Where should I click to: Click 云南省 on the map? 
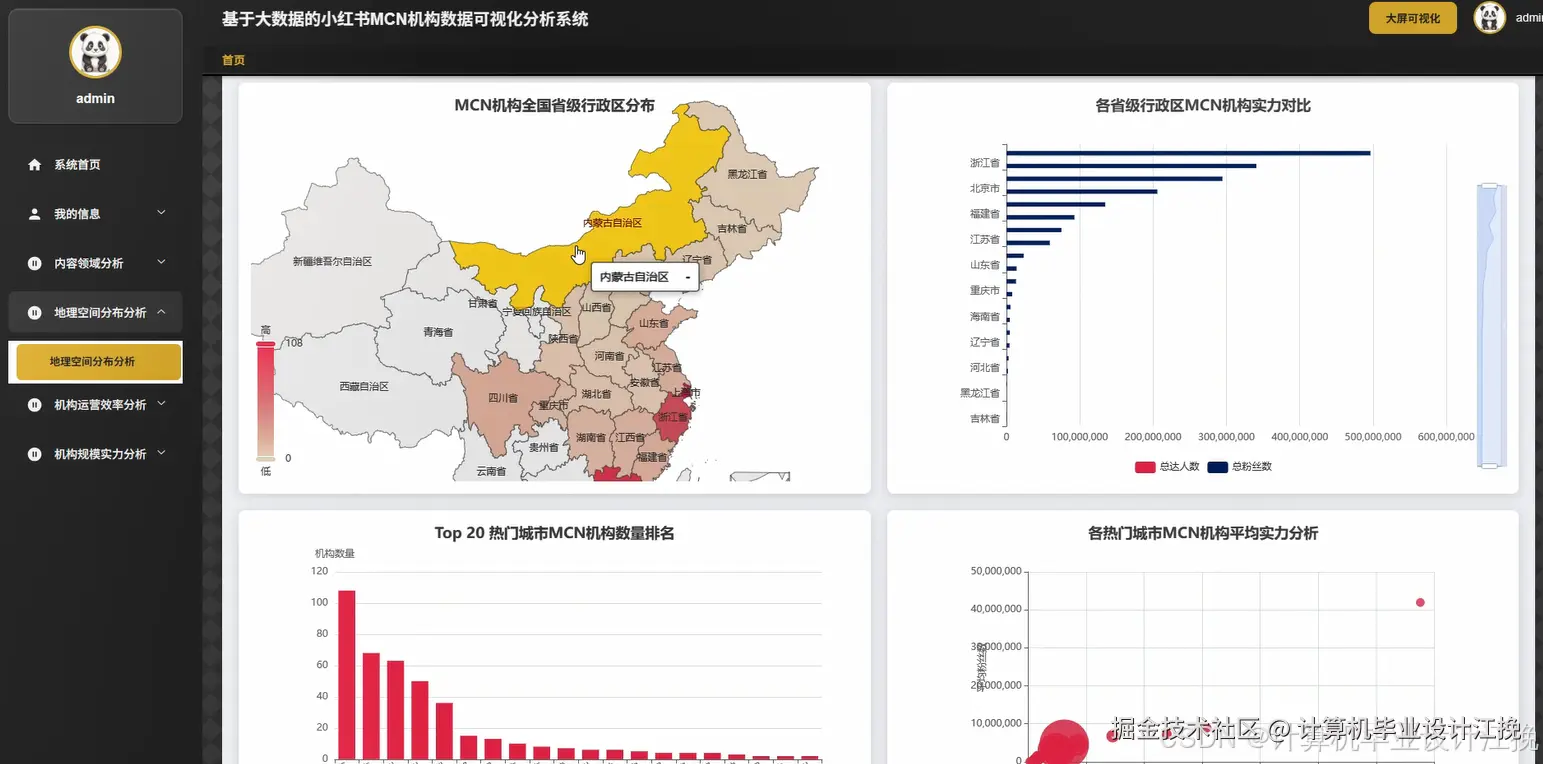[x=491, y=471]
